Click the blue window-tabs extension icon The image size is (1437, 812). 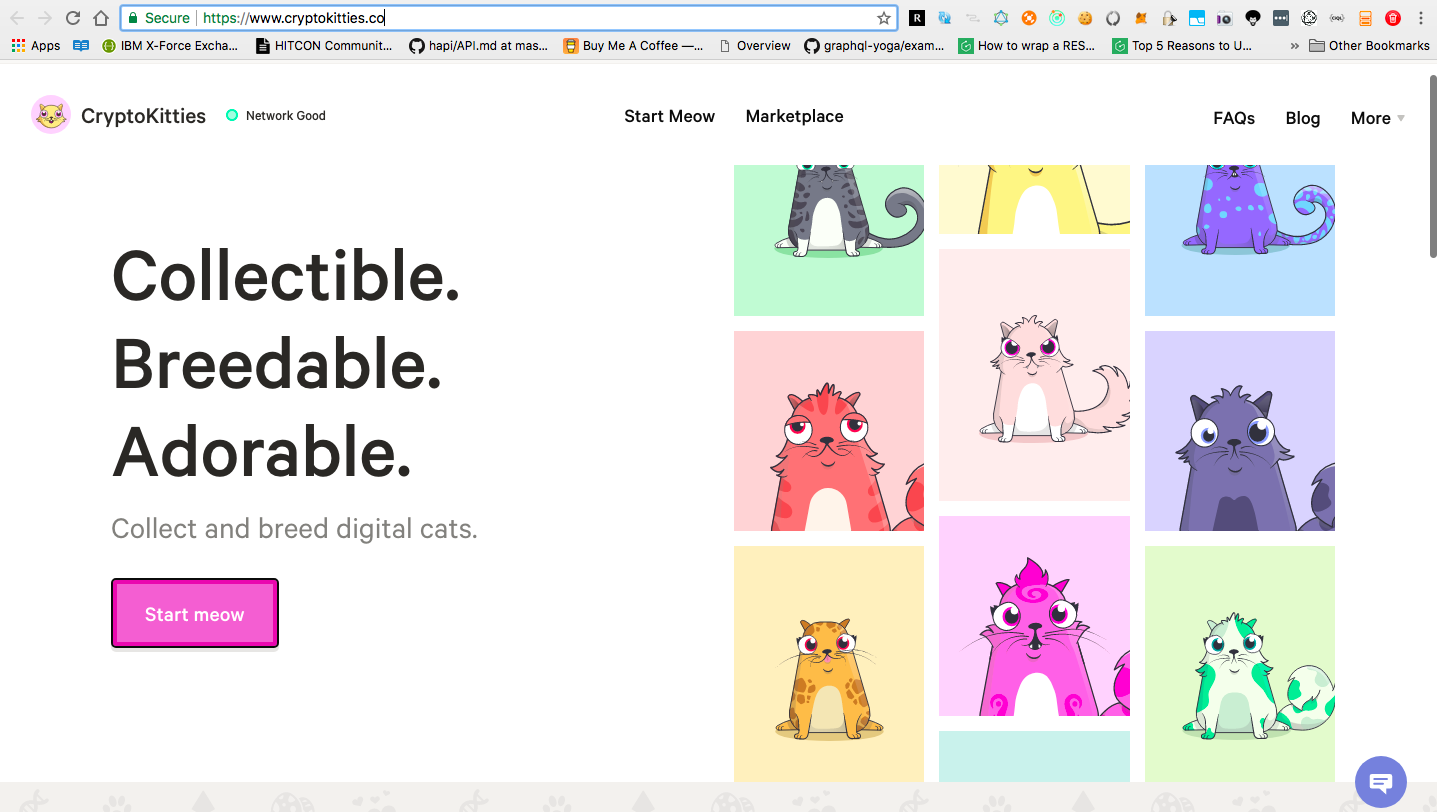(1196, 18)
